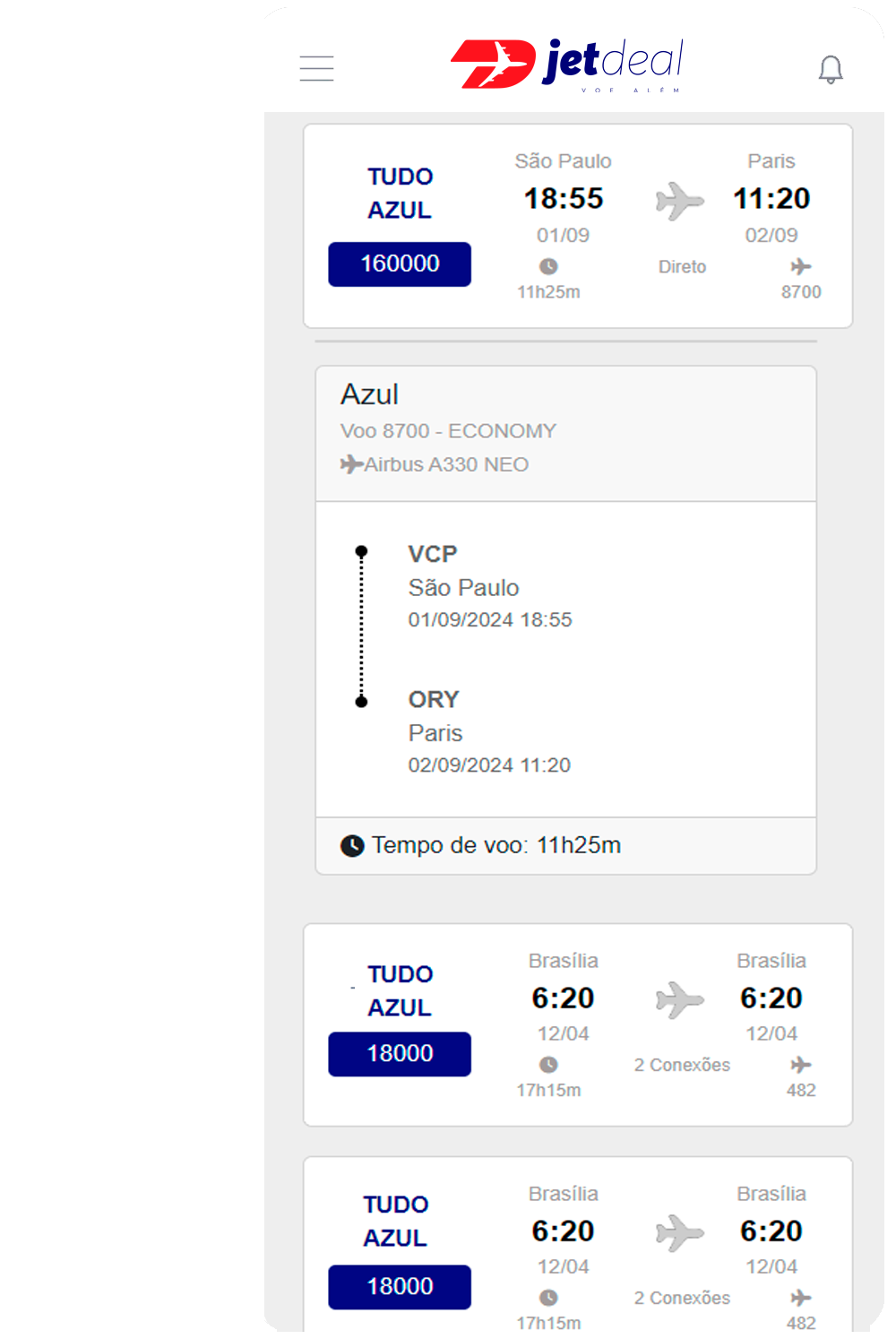Click the 2 Conexões label on the first Brasília flight
Screen dimensions: 896x1339
[682, 1065]
